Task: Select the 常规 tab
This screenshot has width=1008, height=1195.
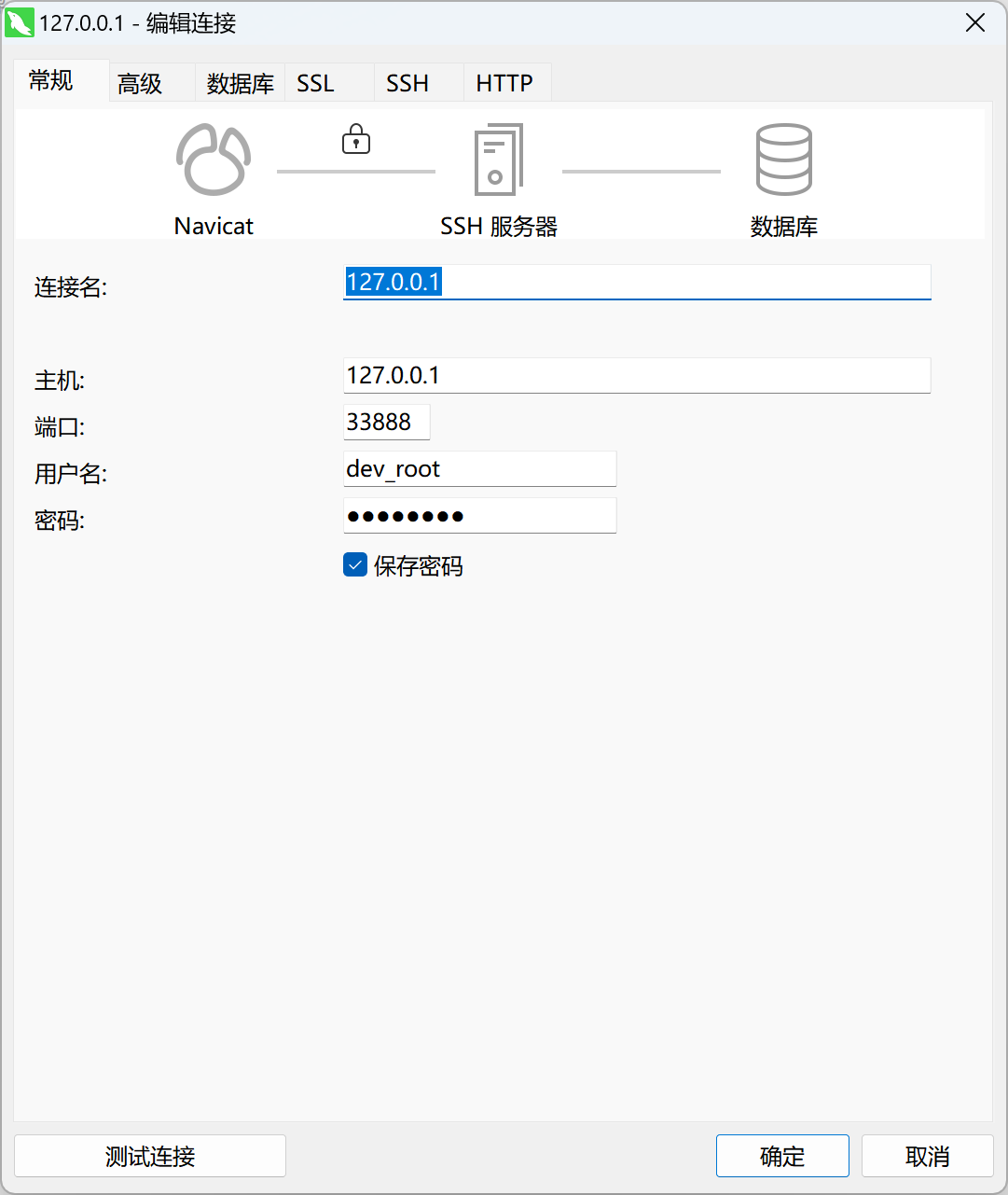Action: [51, 81]
